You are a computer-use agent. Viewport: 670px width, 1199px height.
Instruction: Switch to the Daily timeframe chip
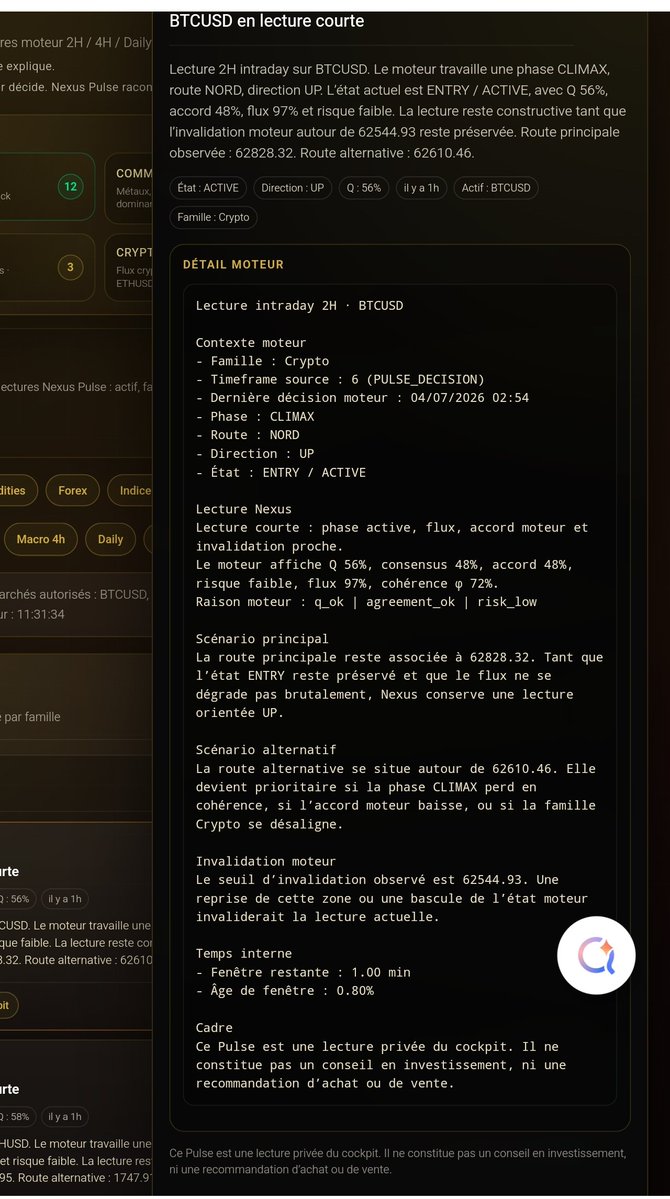[110, 539]
